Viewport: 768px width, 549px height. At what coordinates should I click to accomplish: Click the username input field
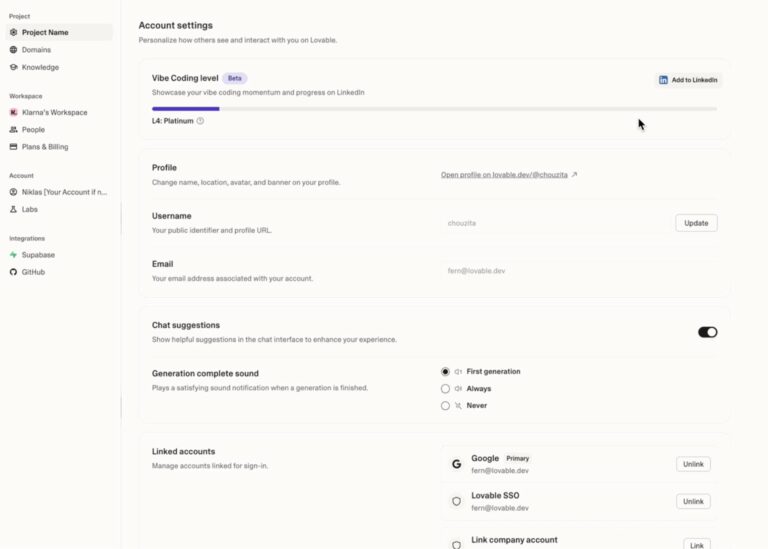(555, 223)
